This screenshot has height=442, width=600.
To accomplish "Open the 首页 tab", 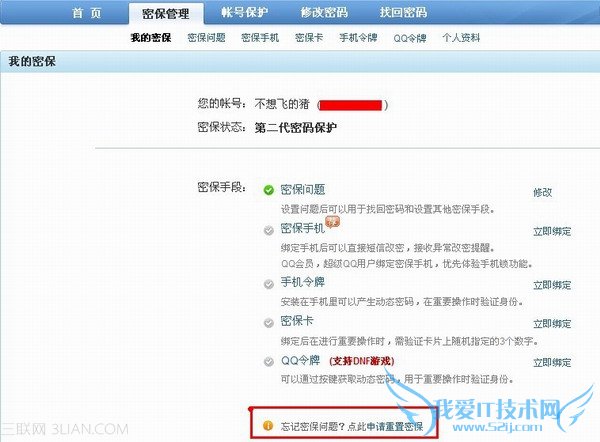I will coord(86,13).
